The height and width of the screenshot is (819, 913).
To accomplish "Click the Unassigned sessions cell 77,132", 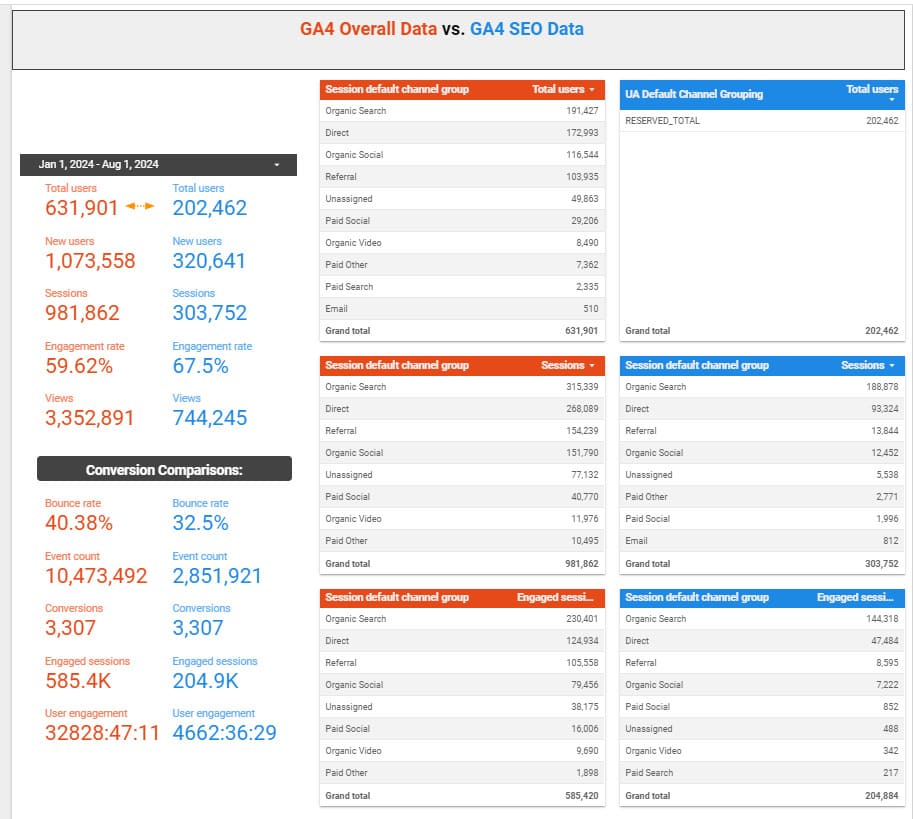I will (585, 475).
